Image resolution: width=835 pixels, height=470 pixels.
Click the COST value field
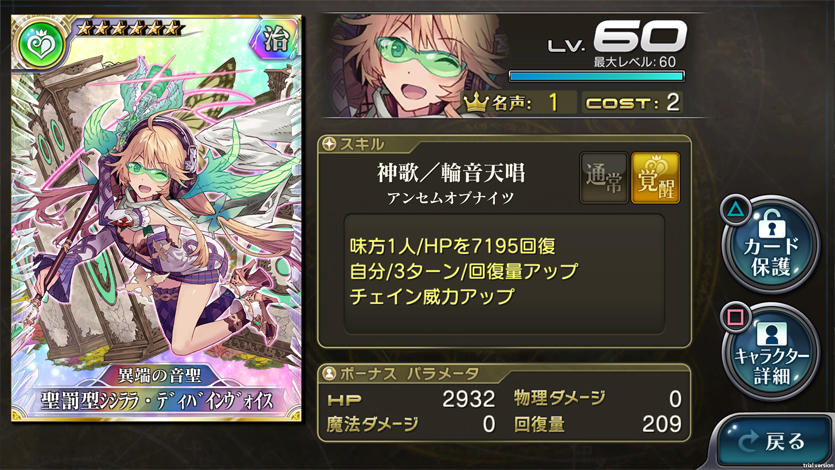(633, 102)
